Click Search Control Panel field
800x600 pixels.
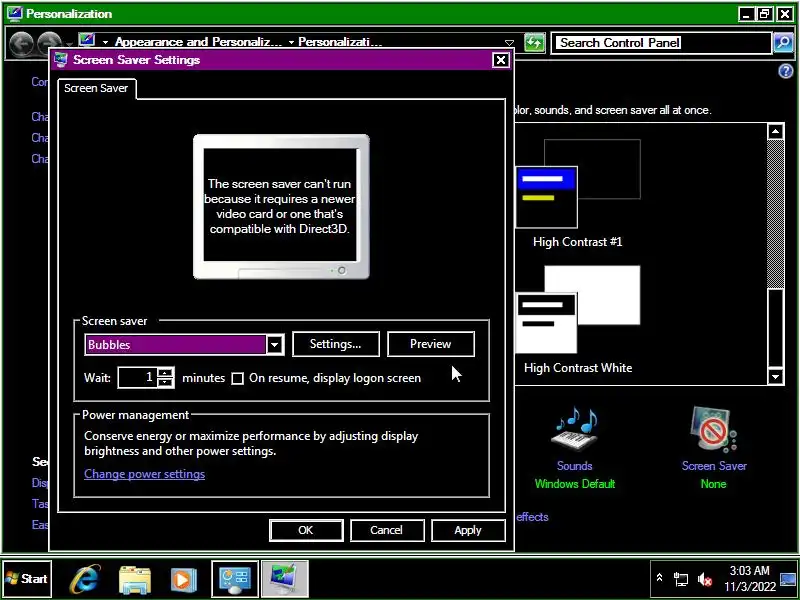coord(662,43)
